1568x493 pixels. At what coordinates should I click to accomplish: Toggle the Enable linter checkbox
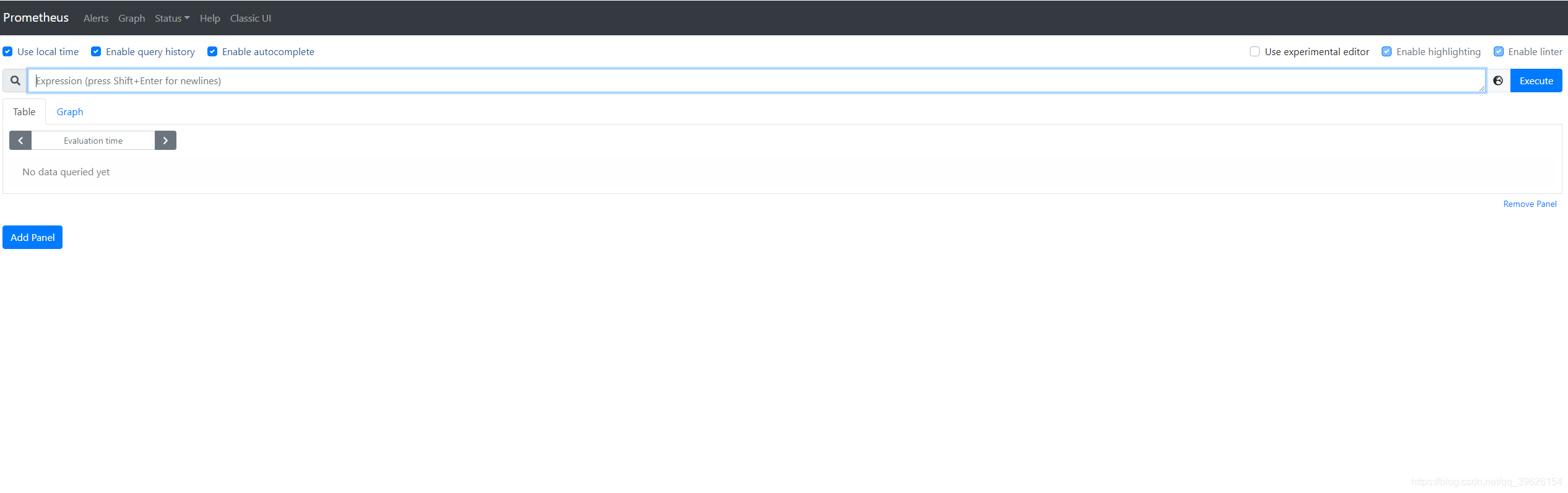(x=1500, y=51)
